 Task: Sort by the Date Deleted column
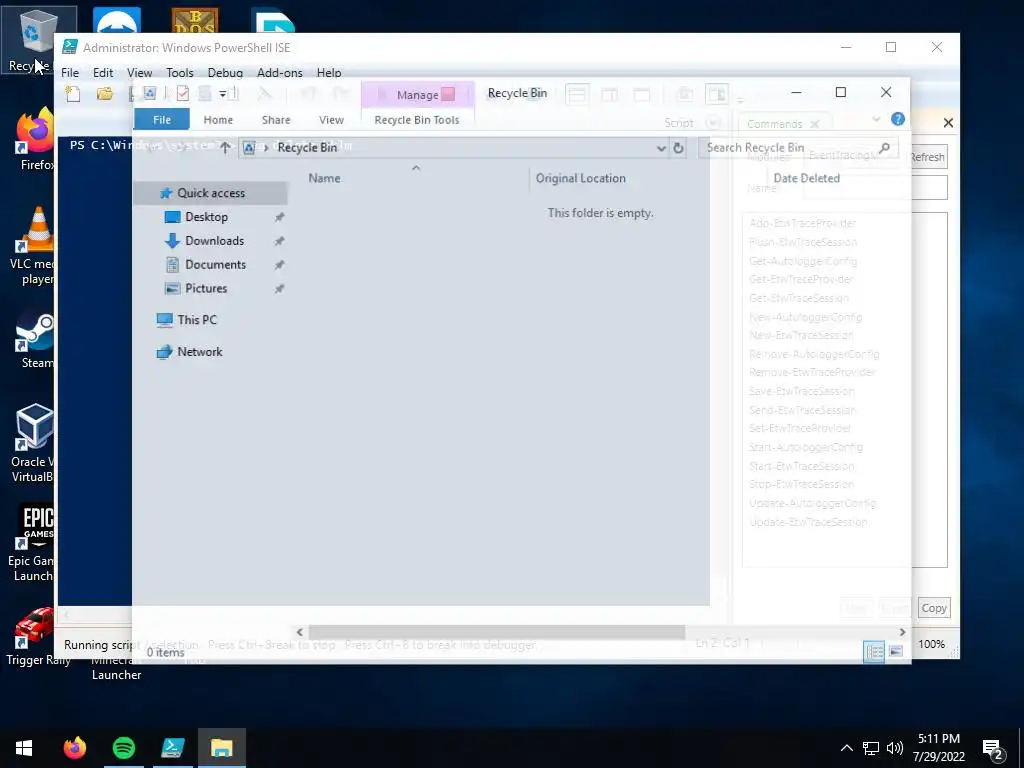[x=807, y=178]
